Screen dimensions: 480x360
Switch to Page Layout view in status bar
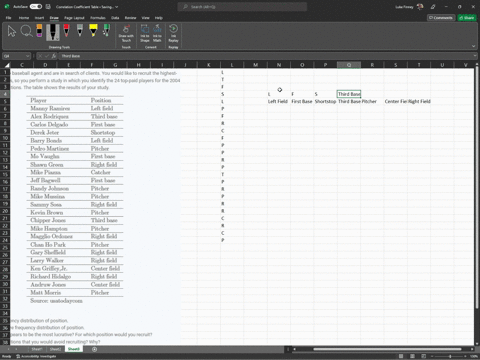click(x=412, y=356)
